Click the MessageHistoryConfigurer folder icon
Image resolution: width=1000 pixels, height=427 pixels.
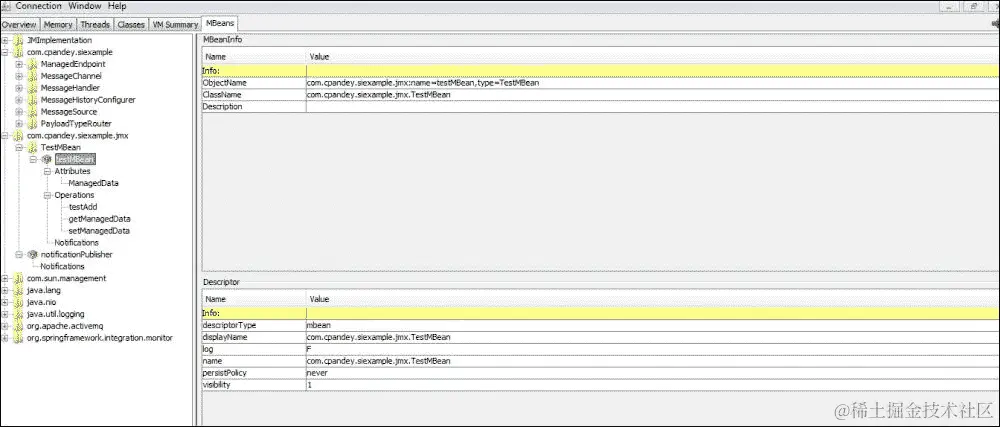(33, 100)
